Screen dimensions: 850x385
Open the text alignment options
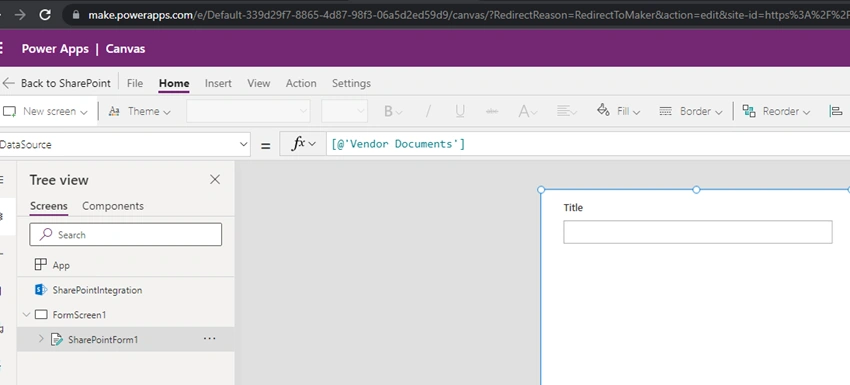coord(566,112)
